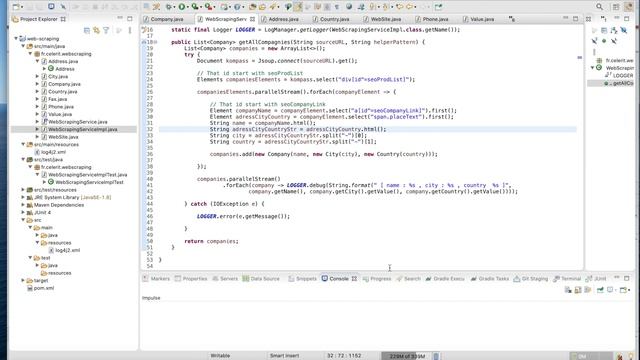
Task: Click the New file wizard toolbar icon
Action: point(16,7)
